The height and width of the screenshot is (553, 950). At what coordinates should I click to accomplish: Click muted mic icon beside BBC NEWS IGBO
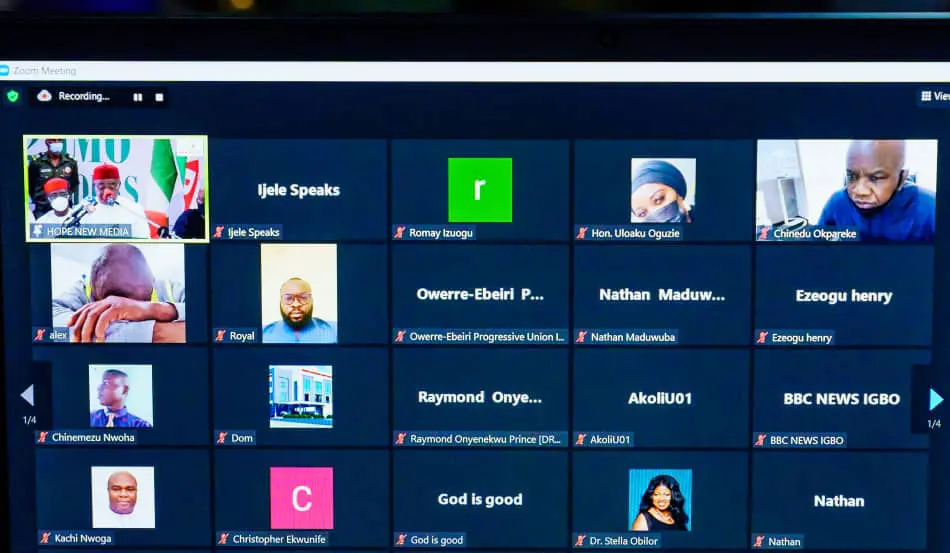tap(760, 440)
